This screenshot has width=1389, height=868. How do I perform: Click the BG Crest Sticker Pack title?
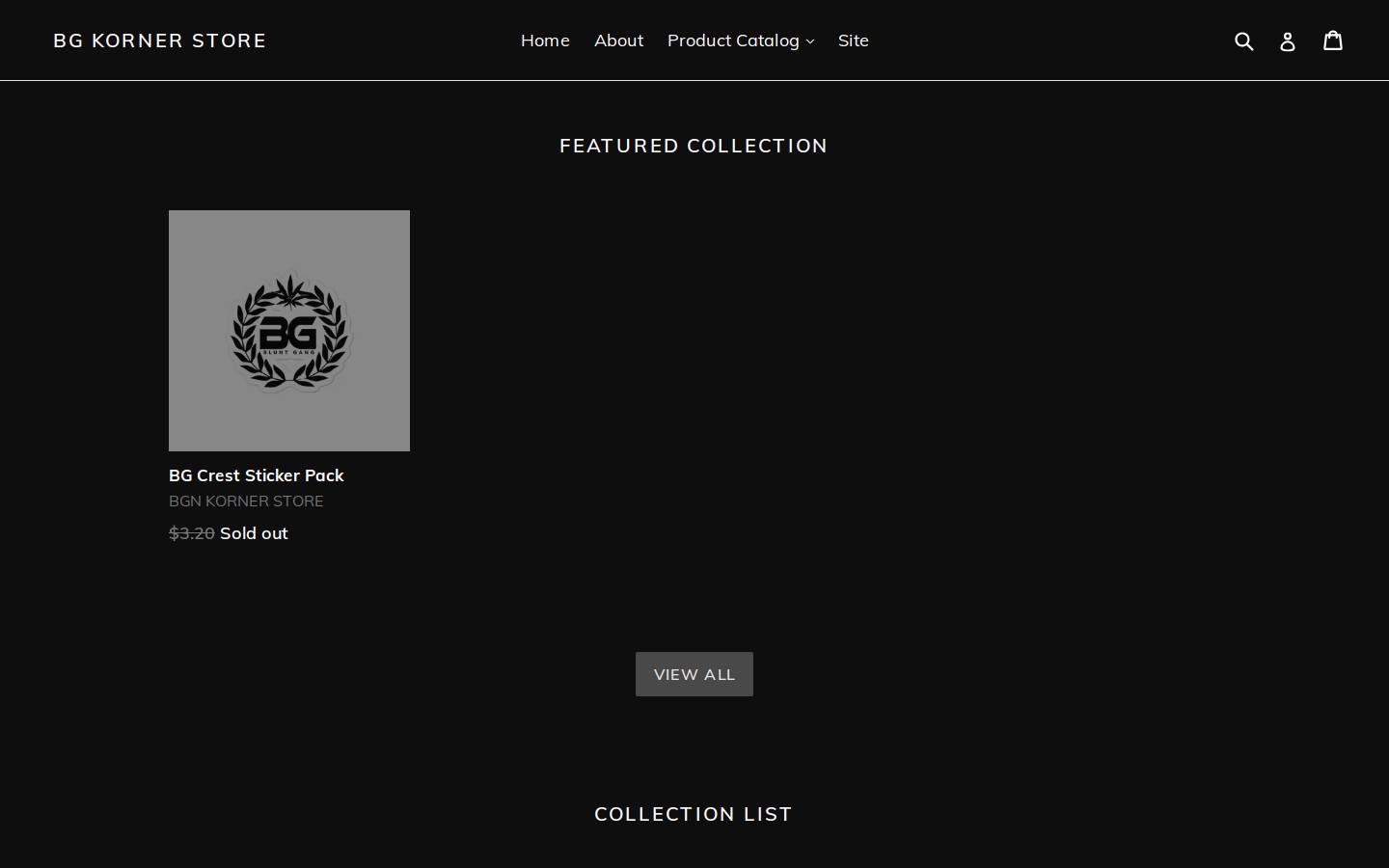click(257, 475)
